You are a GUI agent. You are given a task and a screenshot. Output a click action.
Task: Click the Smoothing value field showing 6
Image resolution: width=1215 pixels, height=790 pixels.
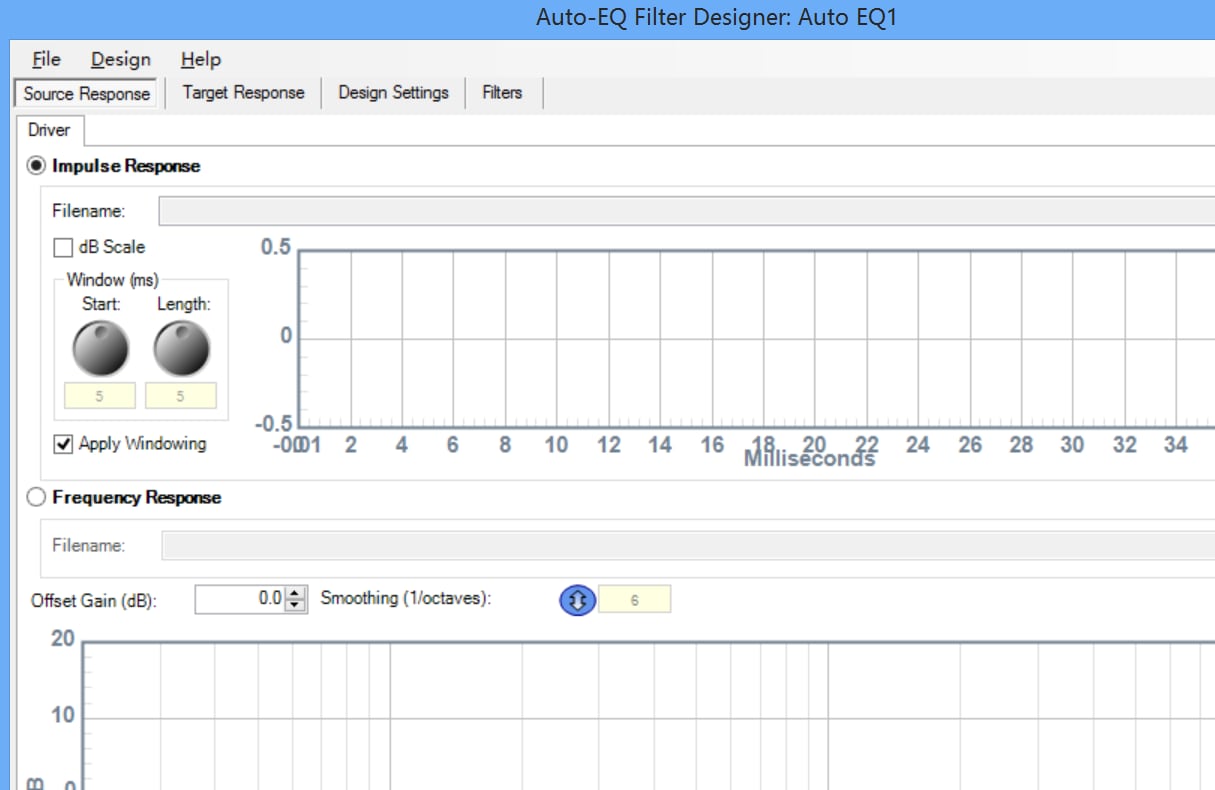(x=635, y=600)
